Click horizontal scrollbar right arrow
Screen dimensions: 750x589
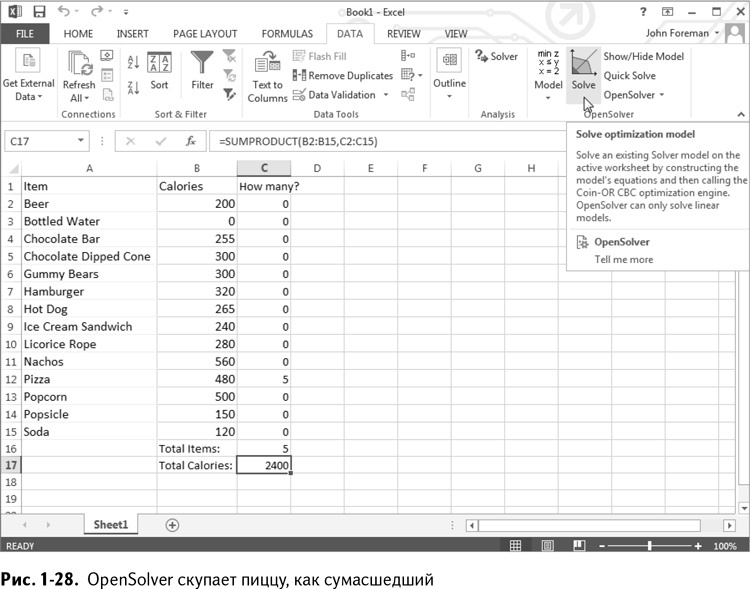coord(729,525)
